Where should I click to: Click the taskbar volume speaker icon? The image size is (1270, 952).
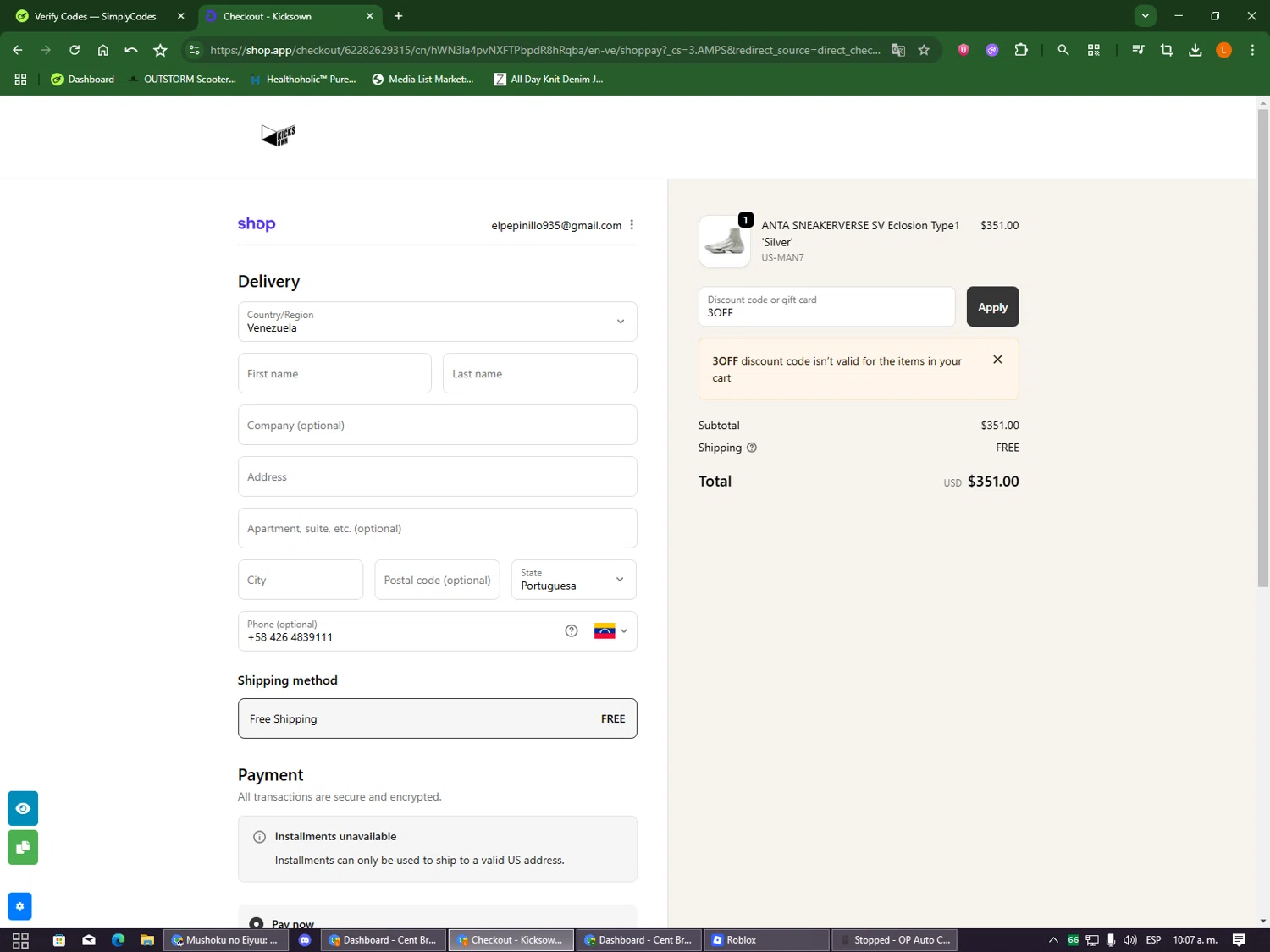(1129, 940)
